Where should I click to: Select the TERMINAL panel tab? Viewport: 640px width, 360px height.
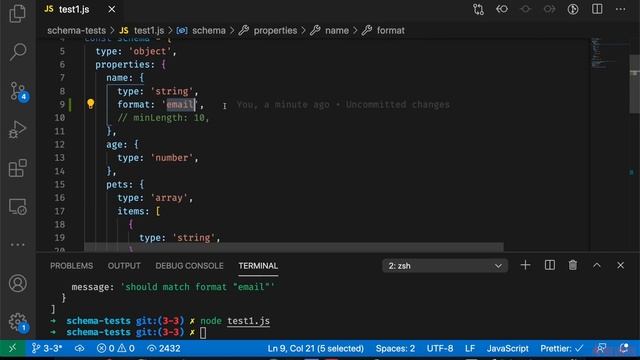coord(258,266)
